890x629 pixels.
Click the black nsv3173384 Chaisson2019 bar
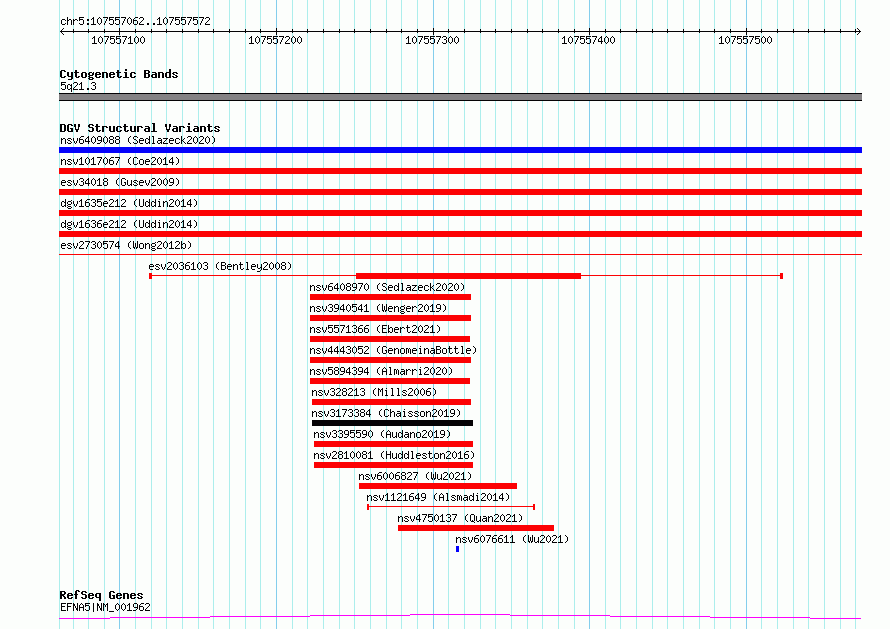click(x=392, y=423)
